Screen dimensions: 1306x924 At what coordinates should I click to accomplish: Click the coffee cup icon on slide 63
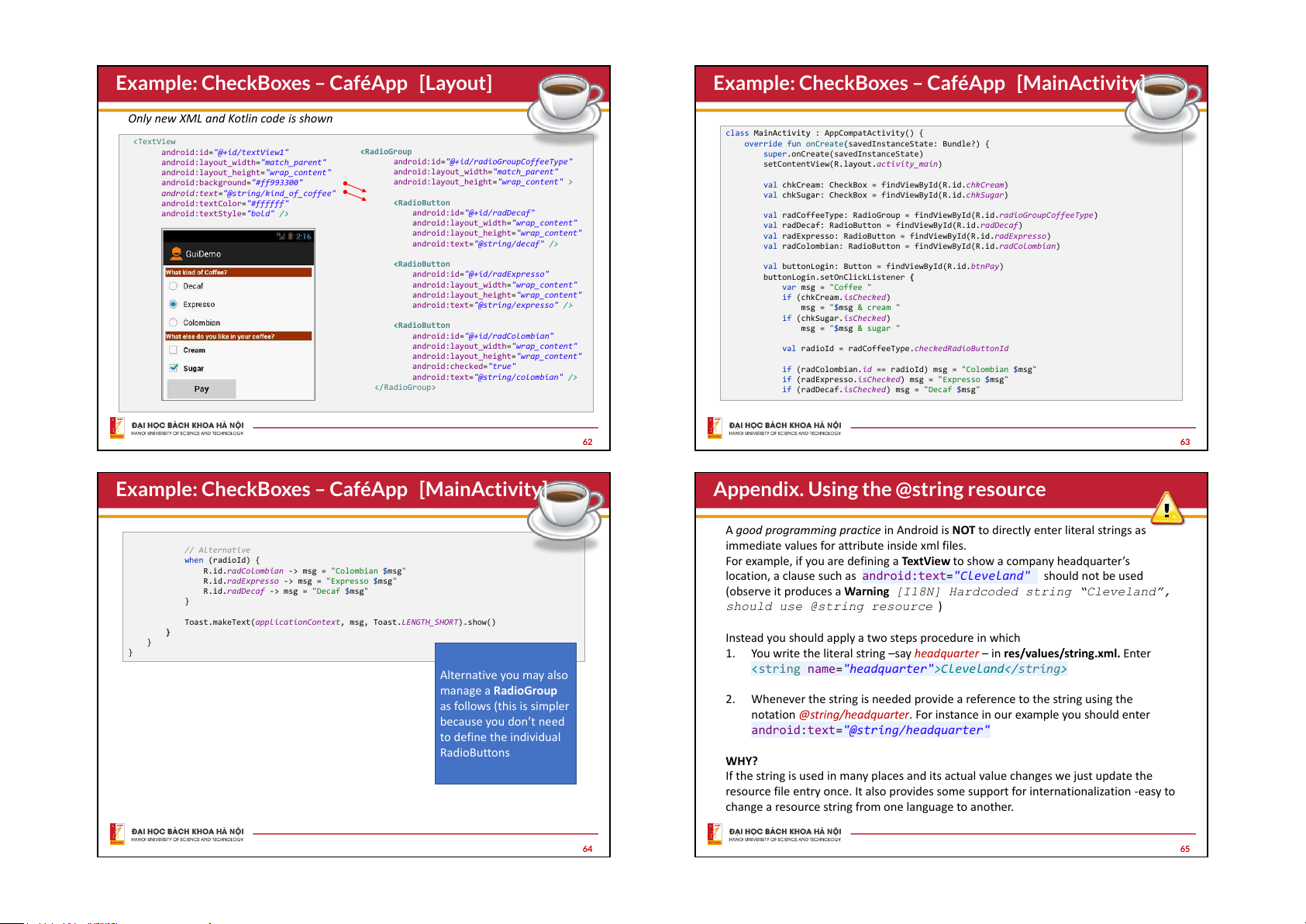(1163, 104)
